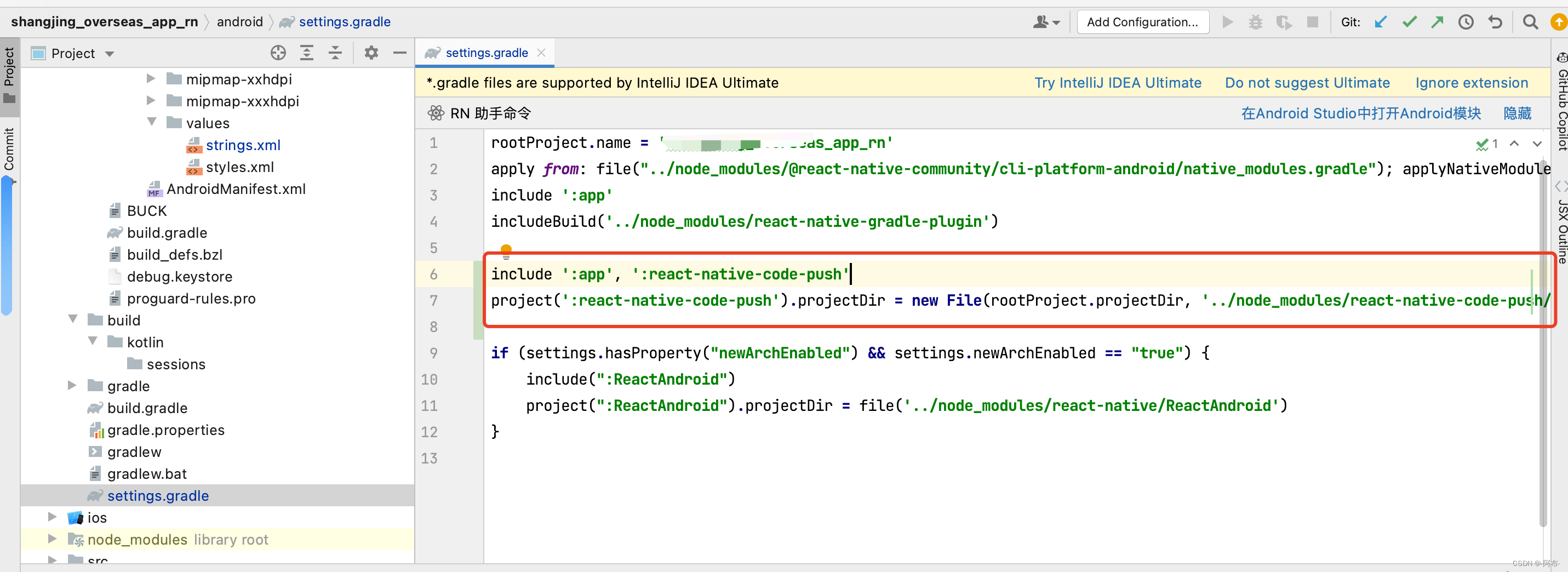Open Search Everywhere magnifier
Image resolution: width=1568 pixels, height=572 pixels.
(x=1531, y=22)
